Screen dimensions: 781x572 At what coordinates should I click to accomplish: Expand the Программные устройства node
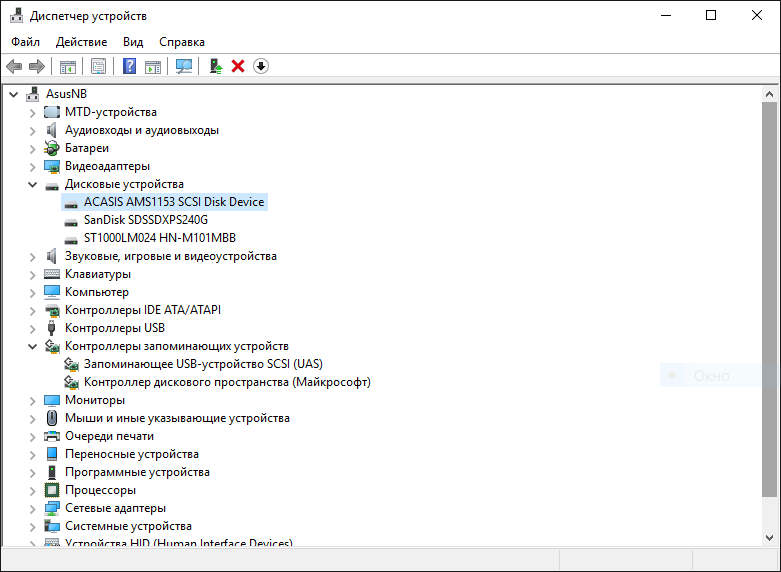point(32,472)
